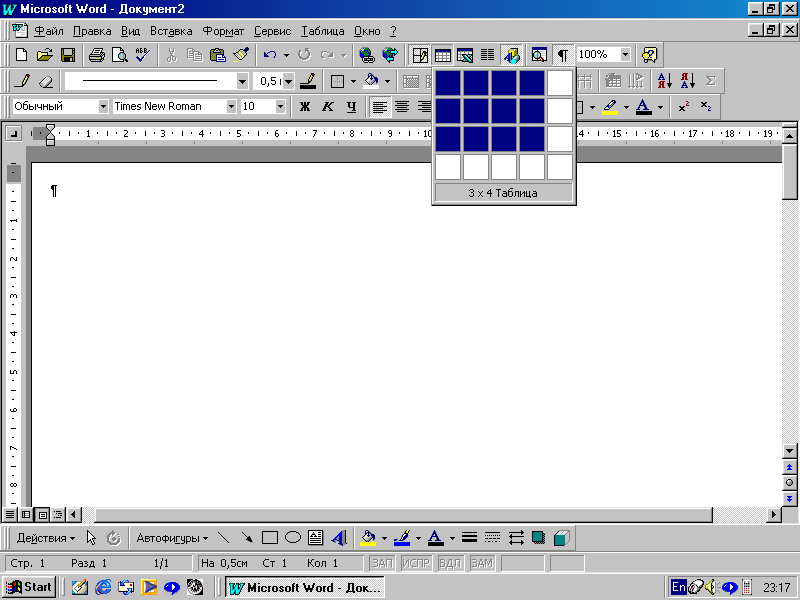This screenshot has width=800, height=600.
Task: Expand the line style dropdown
Action: pyautogui.click(x=242, y=81)
